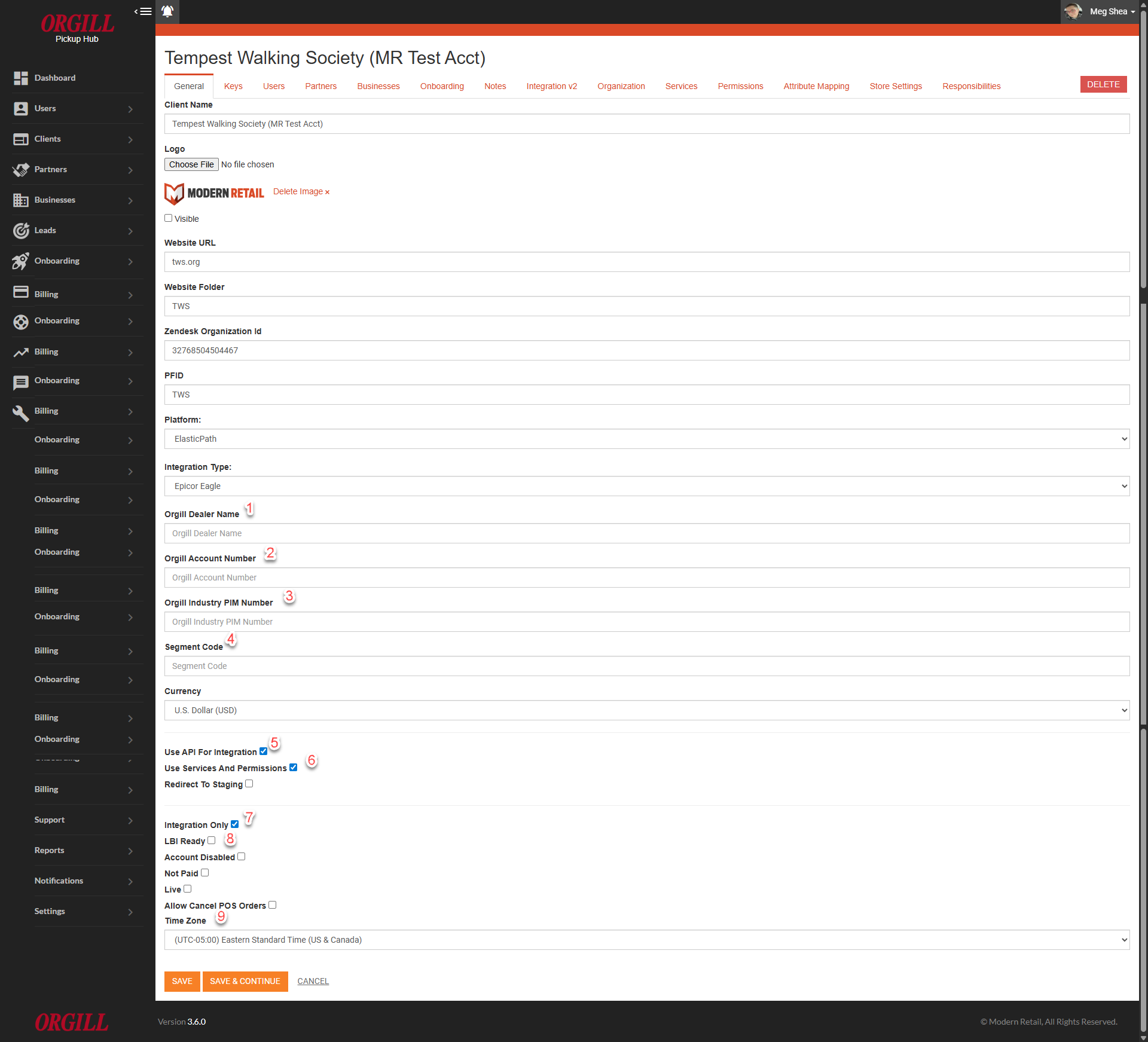The width and height of the screenshot is (1148, 1042).
Task: Enable Allow Cancel POS Orders checkbox
Action: [x=272, y=905]
